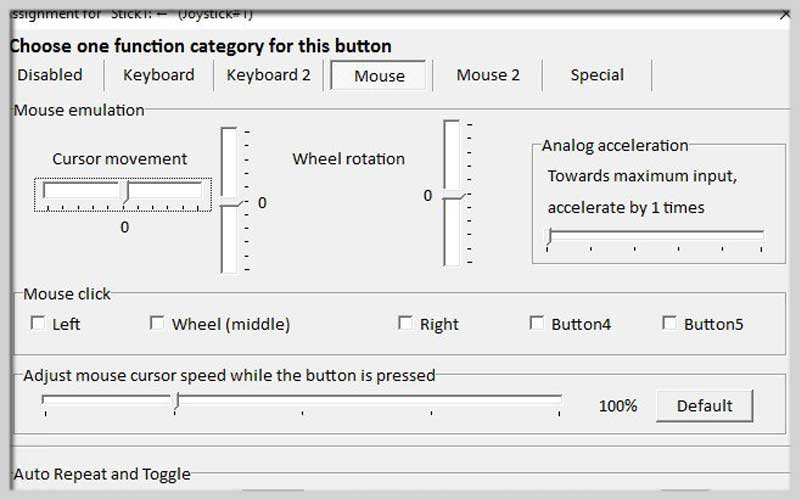Image resolution: width=800 pixels, height=500 pixels.
Task: Select the Keyboard category tab
Action: pos(158,75)
